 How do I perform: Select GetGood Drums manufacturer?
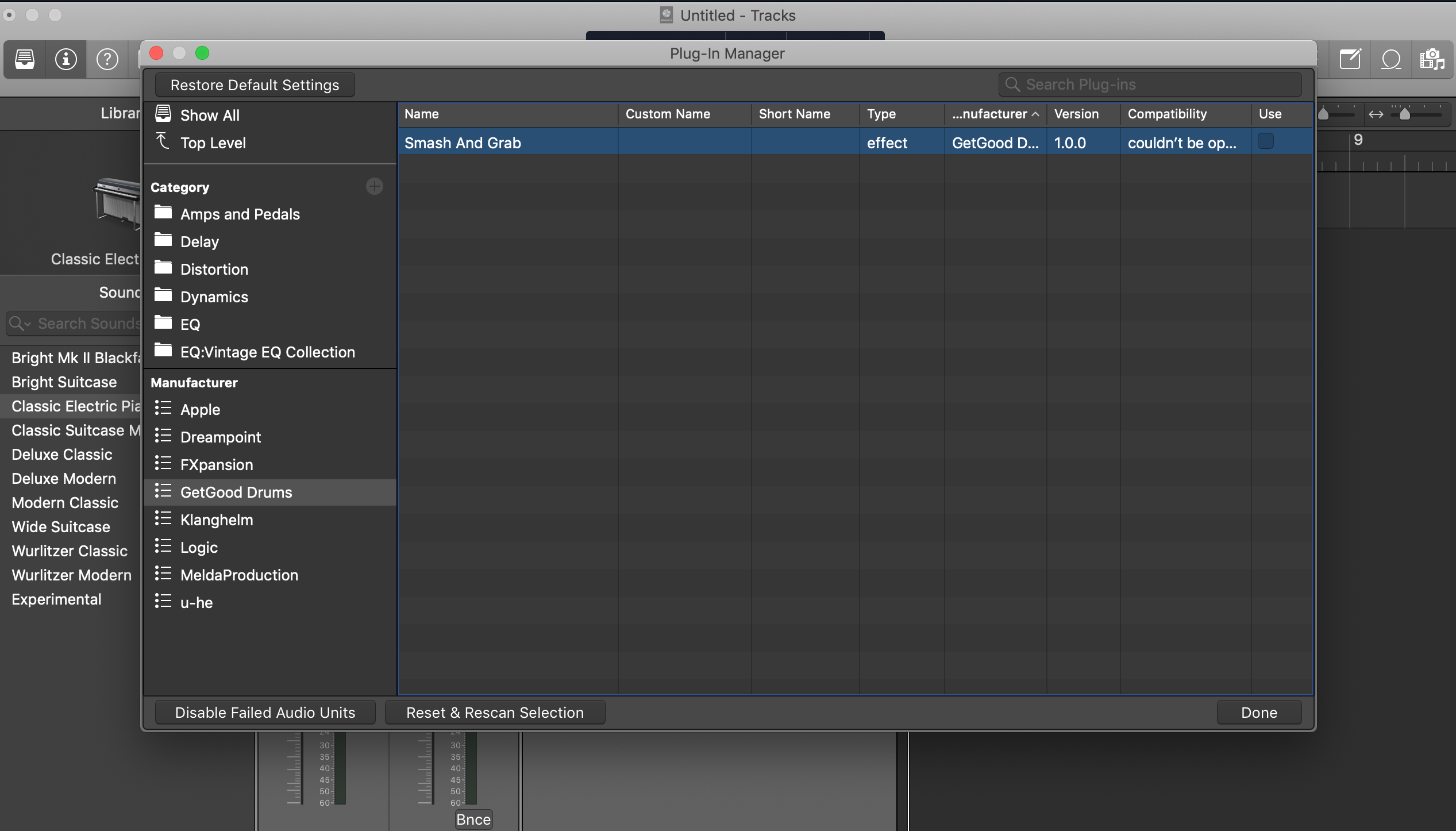pyautogui.click(x=236, y=492)
